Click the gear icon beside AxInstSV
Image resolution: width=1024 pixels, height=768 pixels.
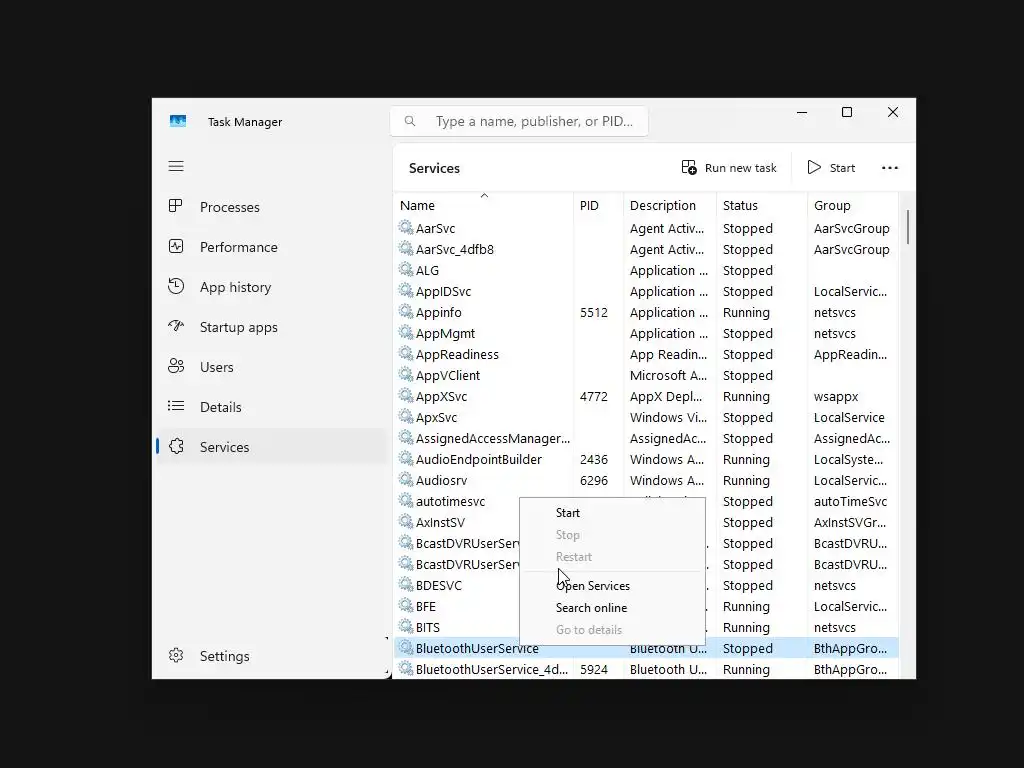tap(406, 521)
